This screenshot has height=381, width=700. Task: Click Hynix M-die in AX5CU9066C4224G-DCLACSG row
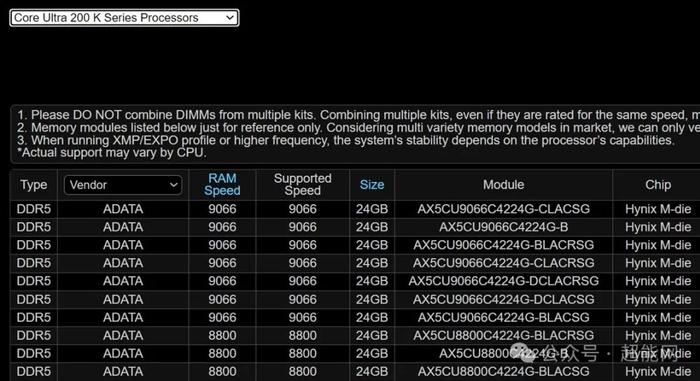658,299
